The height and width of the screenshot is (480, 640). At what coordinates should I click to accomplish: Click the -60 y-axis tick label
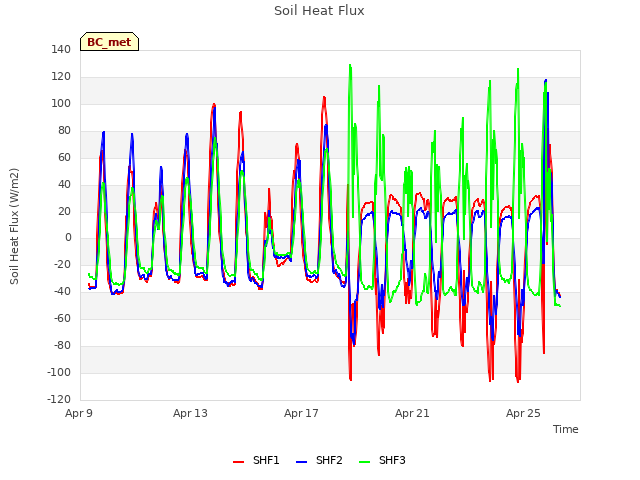pos(62,318)
